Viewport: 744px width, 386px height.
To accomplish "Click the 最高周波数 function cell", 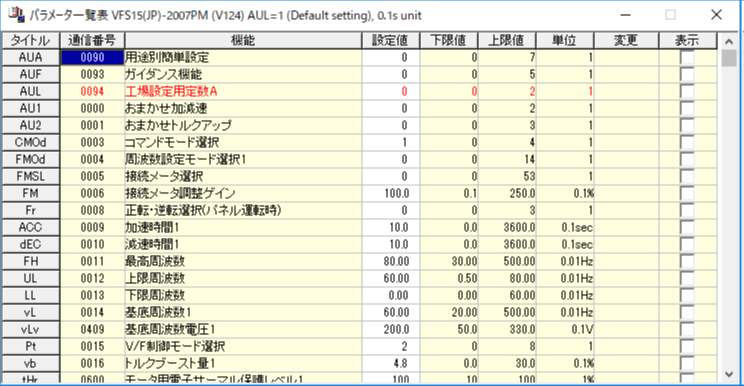I will tap(243, 261).
